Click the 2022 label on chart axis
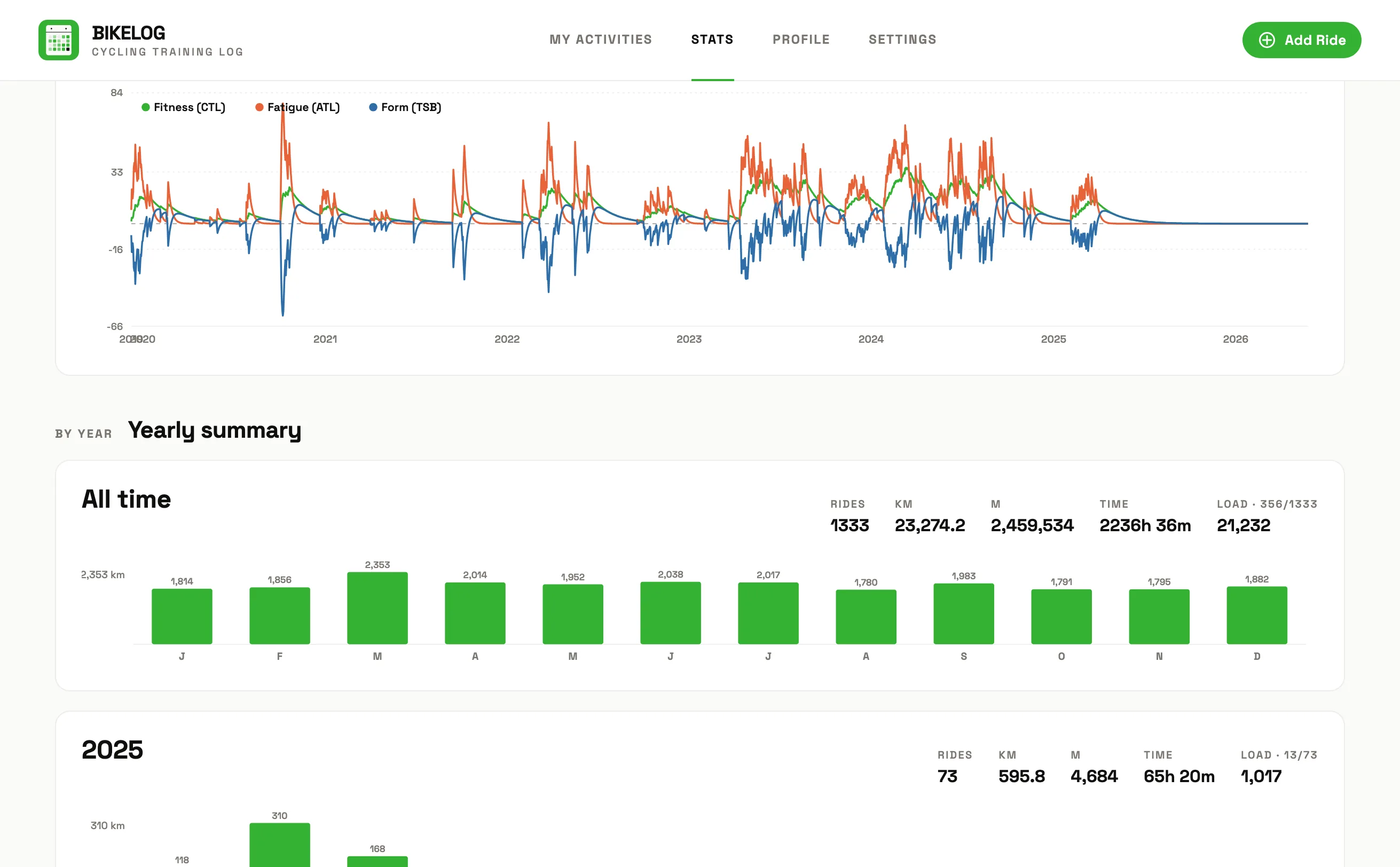Screen dimensions: 1400x867 (507, 339)
